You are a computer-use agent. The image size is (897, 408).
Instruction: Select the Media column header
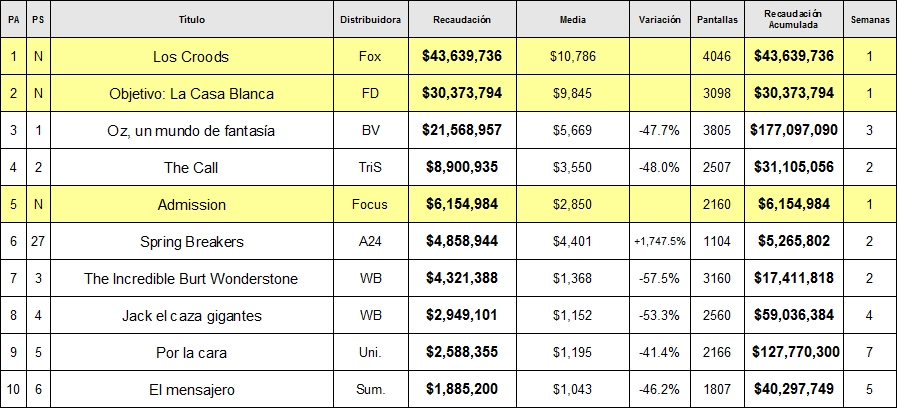click(x=572, y=20)
